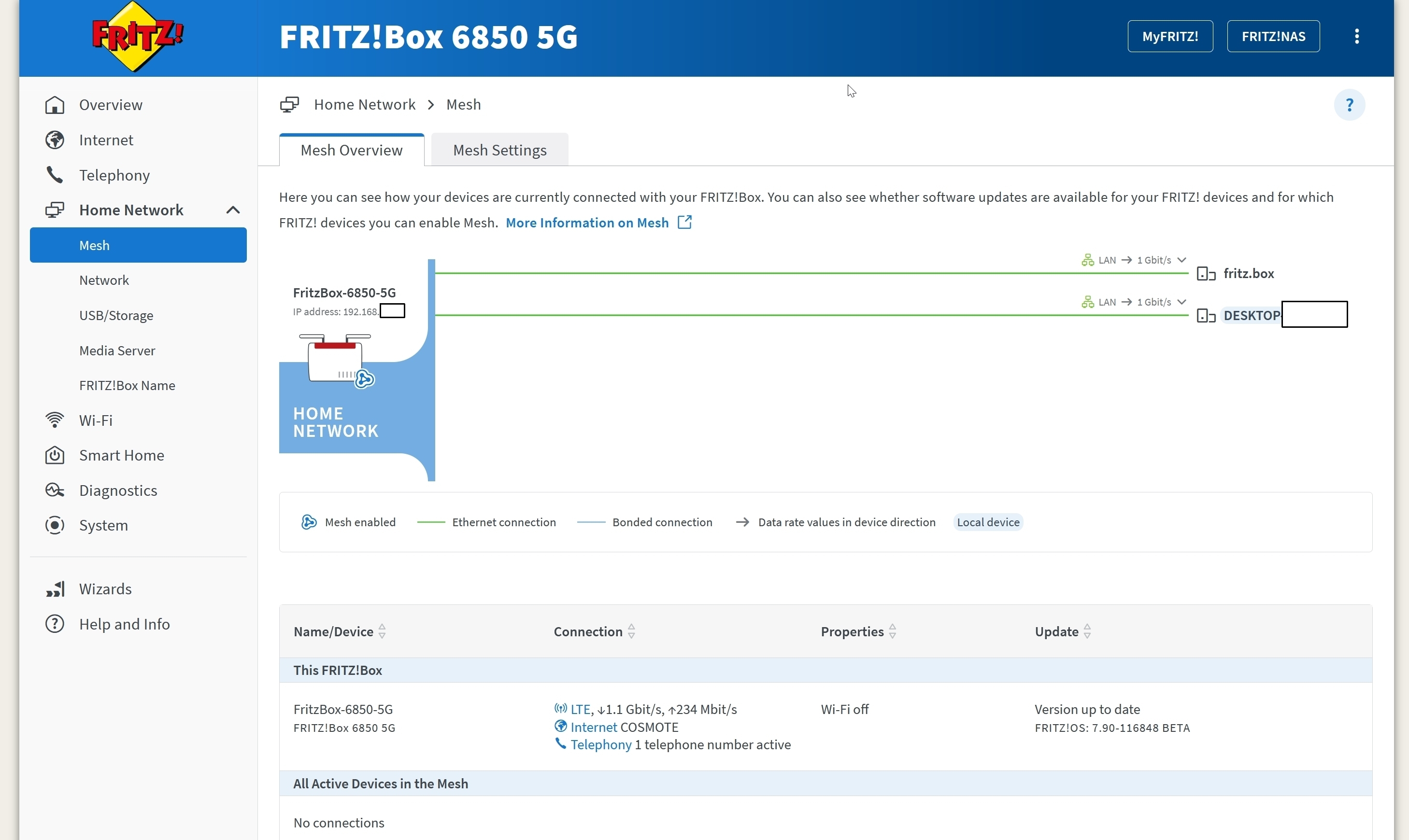Click Wi-Fi off property text
This screenshot has width=1409, height=840.
coord(844,709)
